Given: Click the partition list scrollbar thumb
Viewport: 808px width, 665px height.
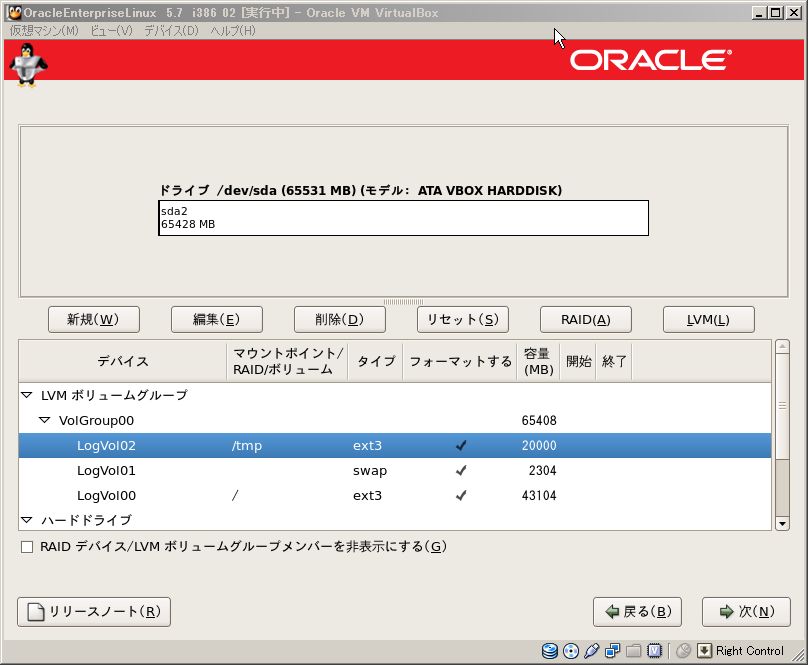Looking at the screenshot, I should pos(782,406).
